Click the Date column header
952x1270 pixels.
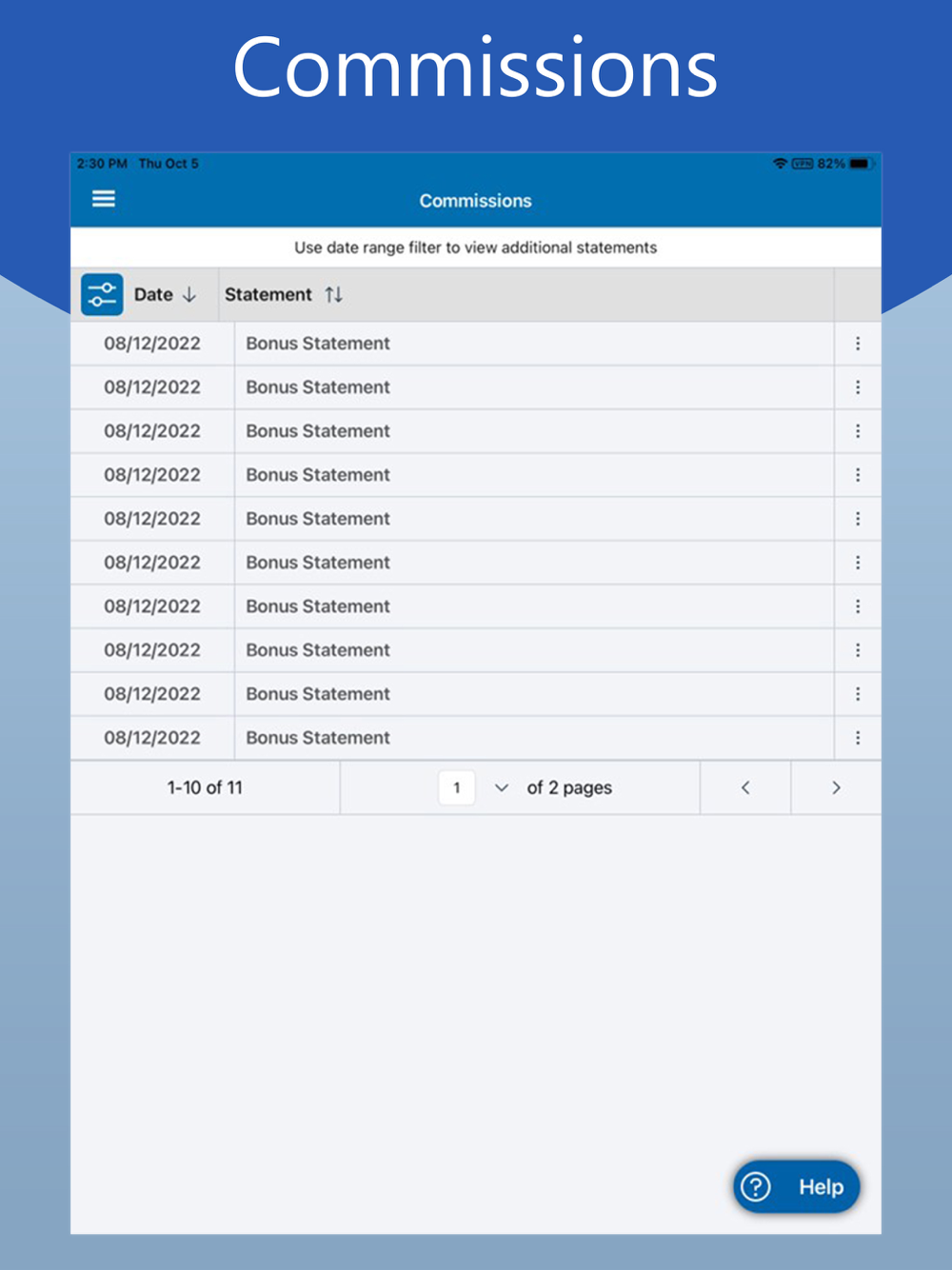pos(153,294)
